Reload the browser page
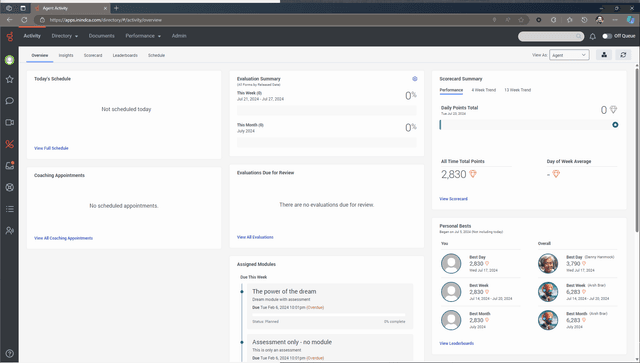The image size is (640, 363). tap(24, 20)
